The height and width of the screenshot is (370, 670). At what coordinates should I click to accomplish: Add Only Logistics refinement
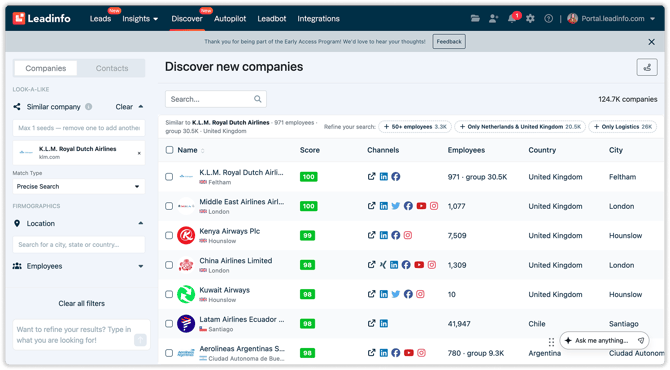[x=623, y=127]
